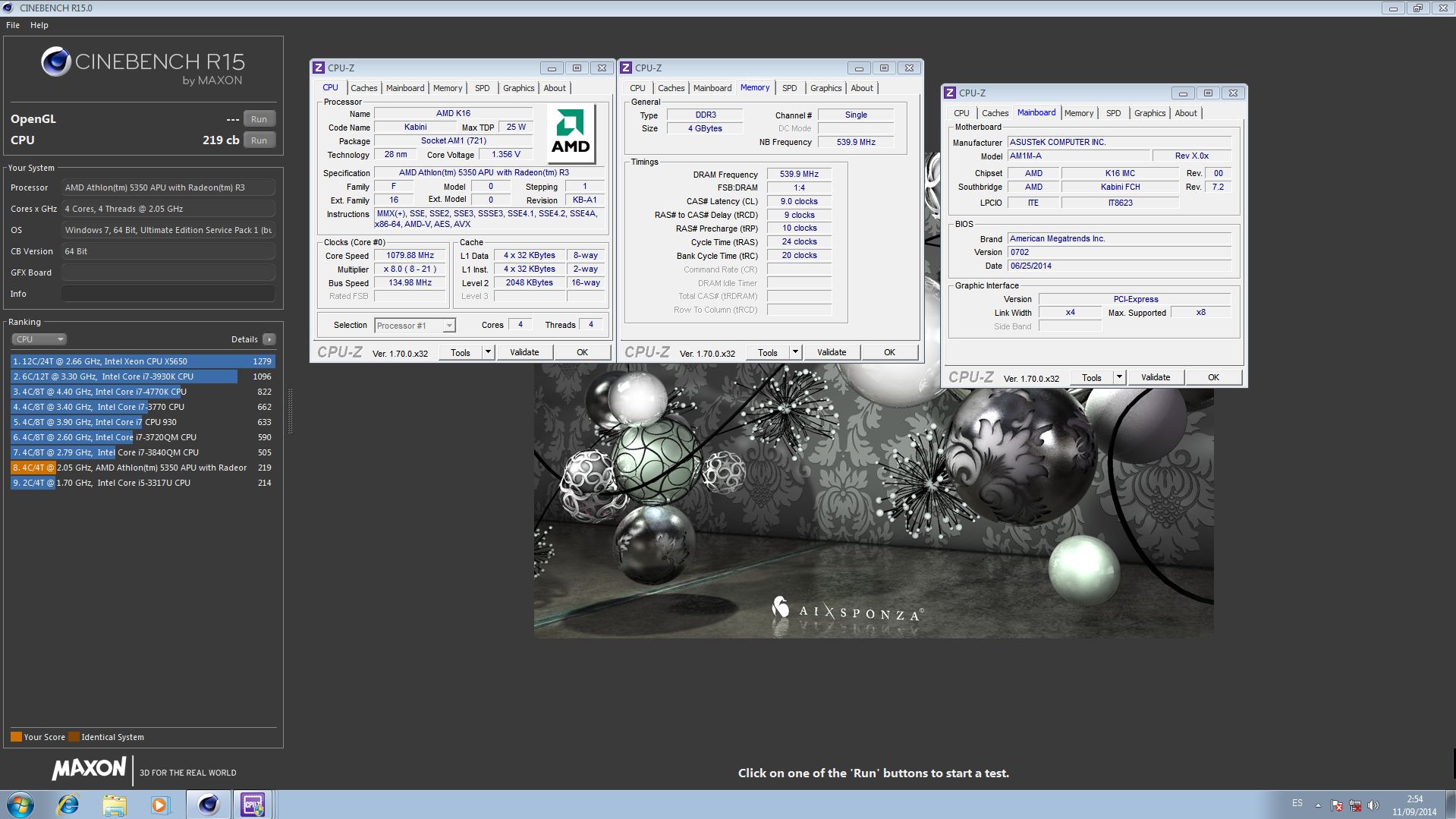Expand Tools arrow in Memory-tab CPU-Z window
This screenshot has width=1456, height=819.
tap(795, 352)
